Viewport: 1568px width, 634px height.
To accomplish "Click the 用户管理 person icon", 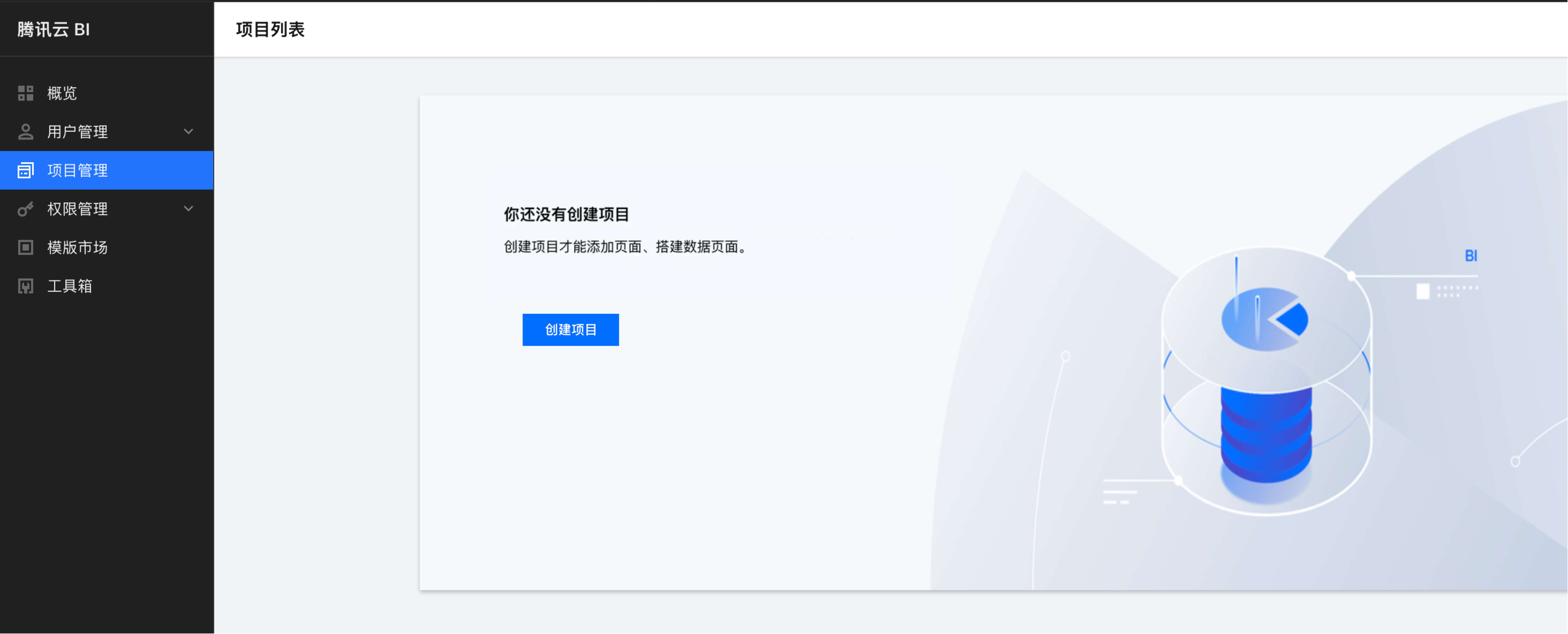I will 25,131.
